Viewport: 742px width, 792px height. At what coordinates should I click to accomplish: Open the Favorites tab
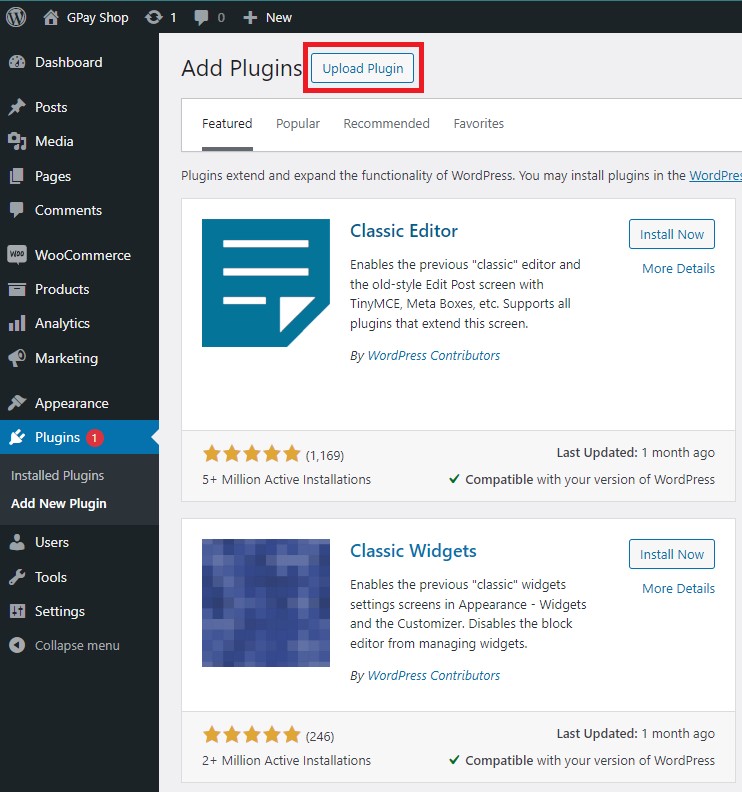click(x=478, y=124)
